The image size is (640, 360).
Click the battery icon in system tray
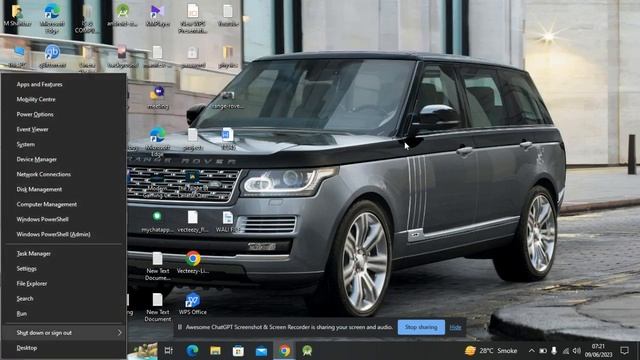pos(543,351)
